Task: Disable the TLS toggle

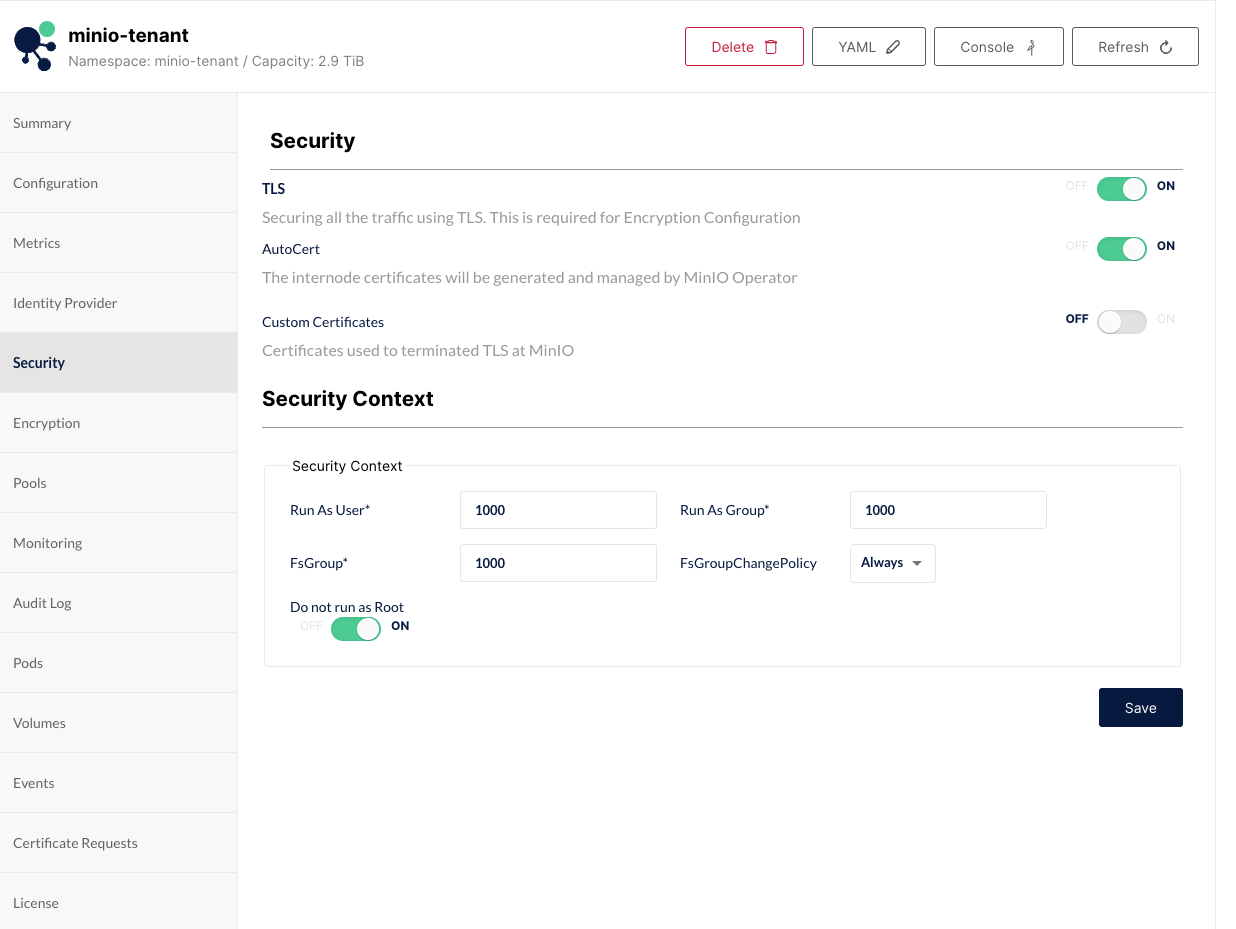Action: point(1121,188)
